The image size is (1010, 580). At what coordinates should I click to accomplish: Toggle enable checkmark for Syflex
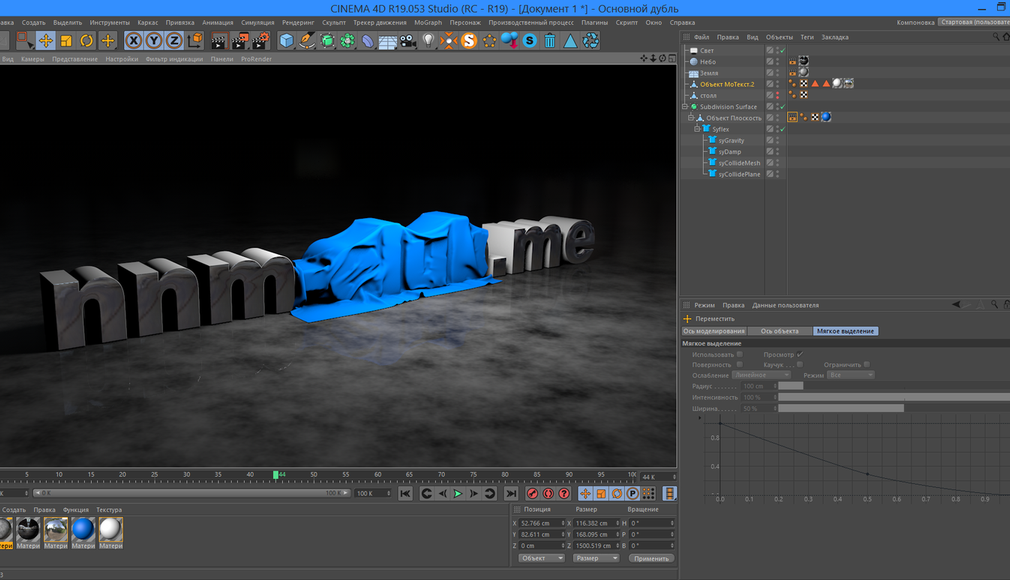point(783,129)
